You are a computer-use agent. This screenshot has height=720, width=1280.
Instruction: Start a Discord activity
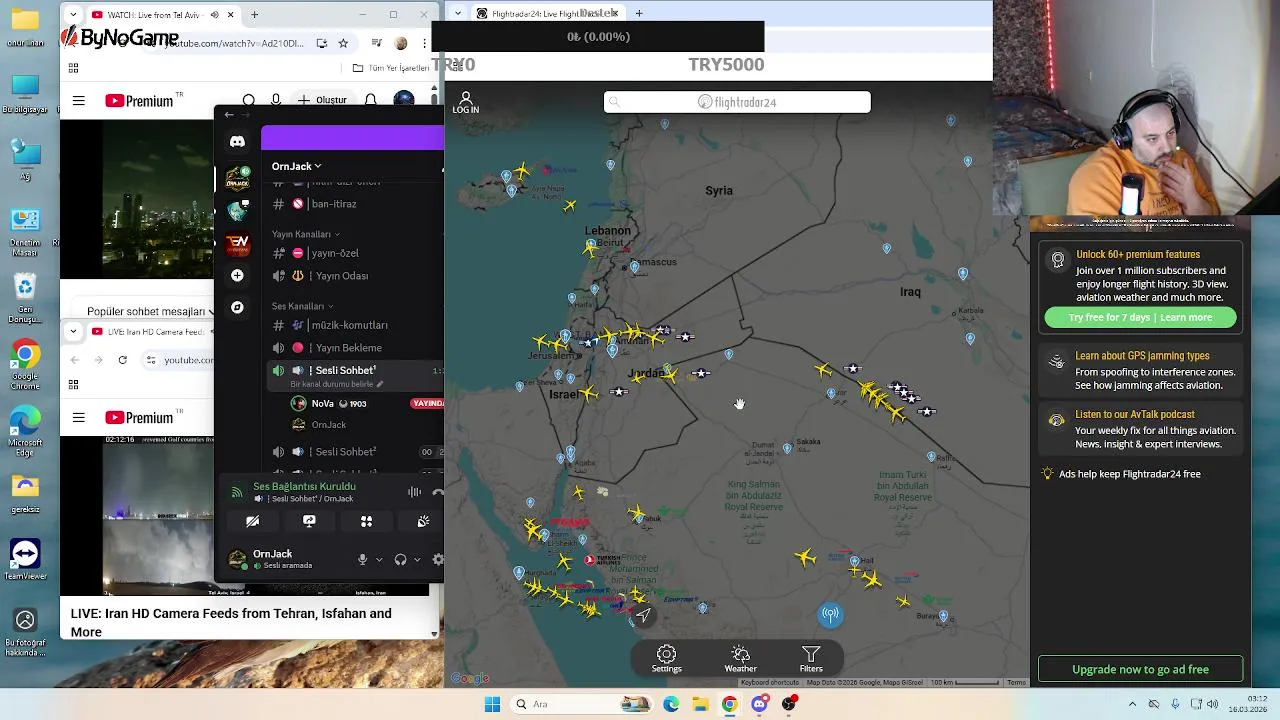(366, 521)
